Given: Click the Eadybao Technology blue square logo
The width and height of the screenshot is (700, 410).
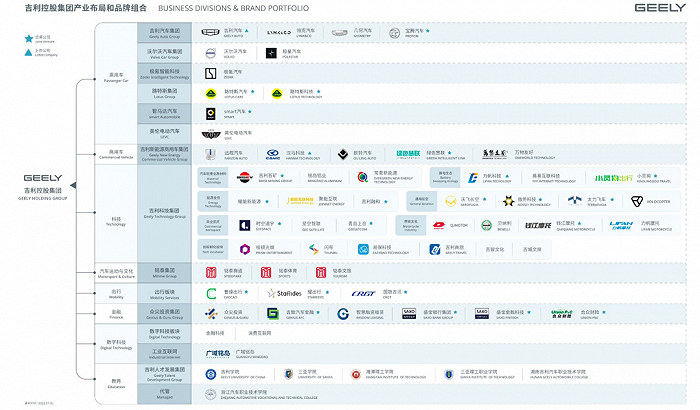Looking at the screenshot, I should click(x=363, y=249).
